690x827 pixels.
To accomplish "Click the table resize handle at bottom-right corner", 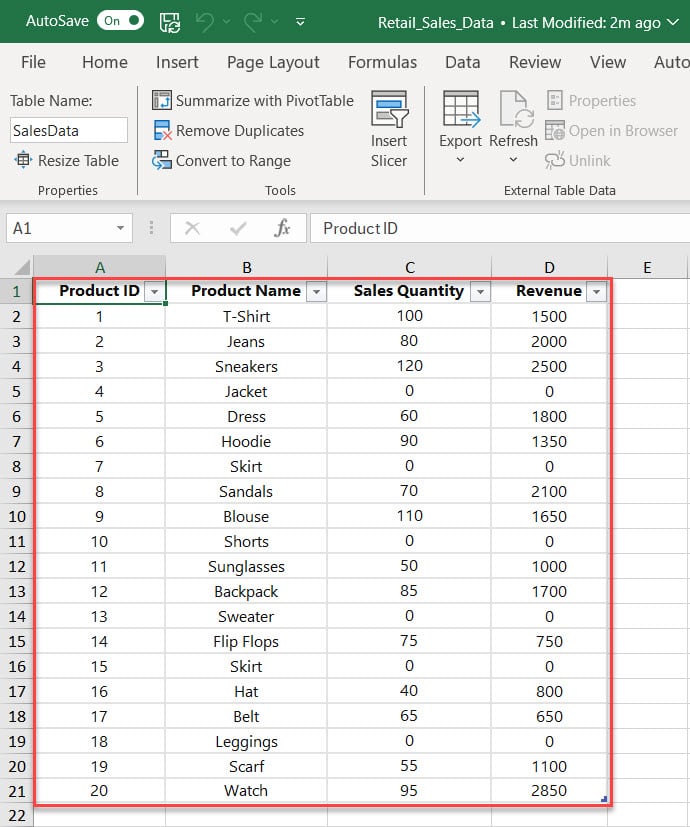I will (x=604, y=799).
